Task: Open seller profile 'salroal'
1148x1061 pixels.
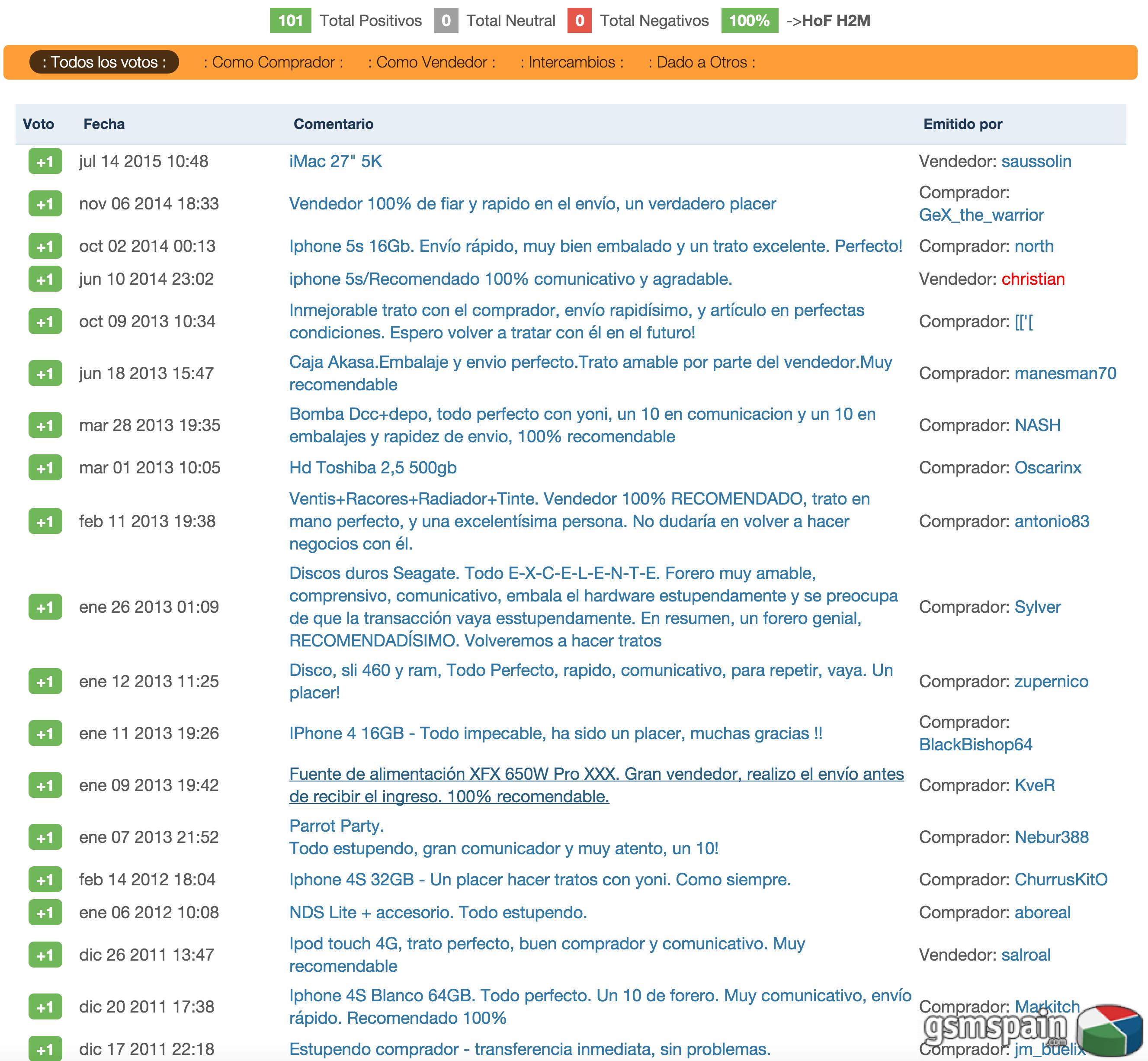Action: point(1026,955)
